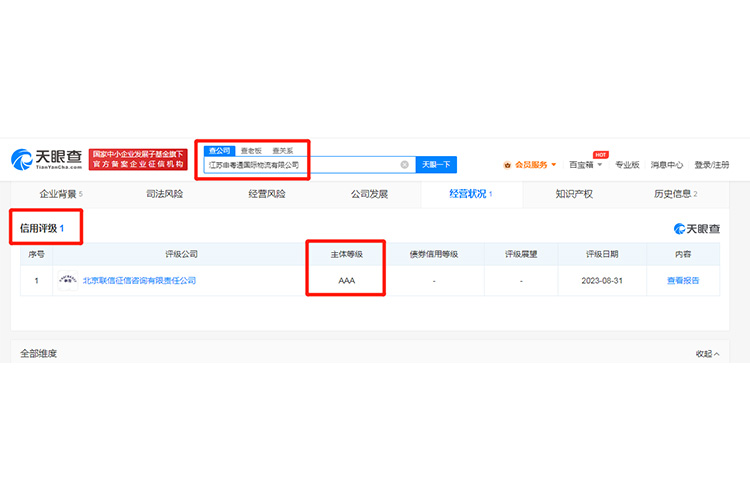Open the 百宝箱 dropdown
750x500 pixels.
(x=585, y=165)
